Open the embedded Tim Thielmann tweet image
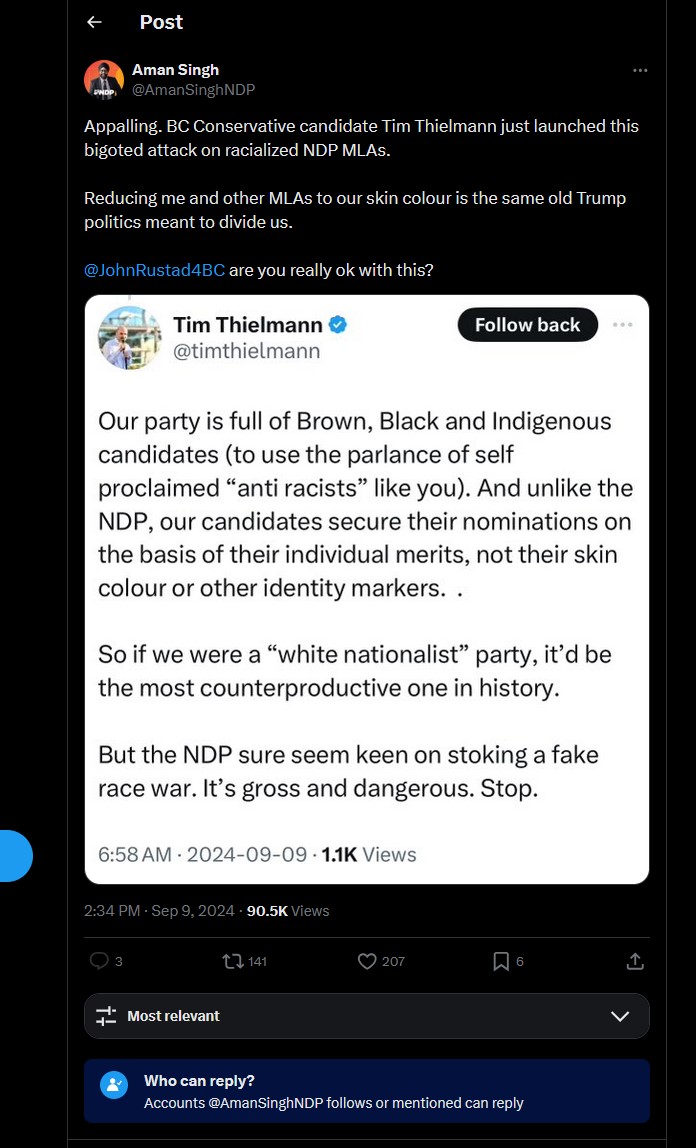The width and height of the screenshot is (696, 1148). [367, 589]
